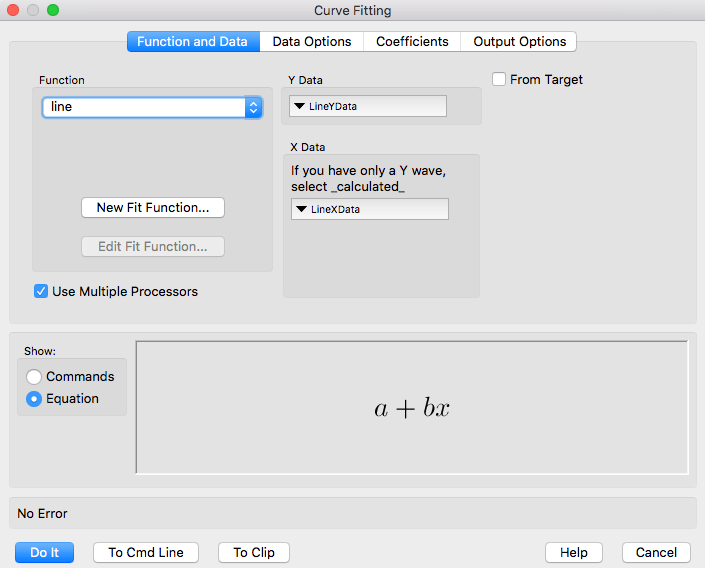705x568 pixels.
Task: Click the New Fit Function button
Action: 152,208
